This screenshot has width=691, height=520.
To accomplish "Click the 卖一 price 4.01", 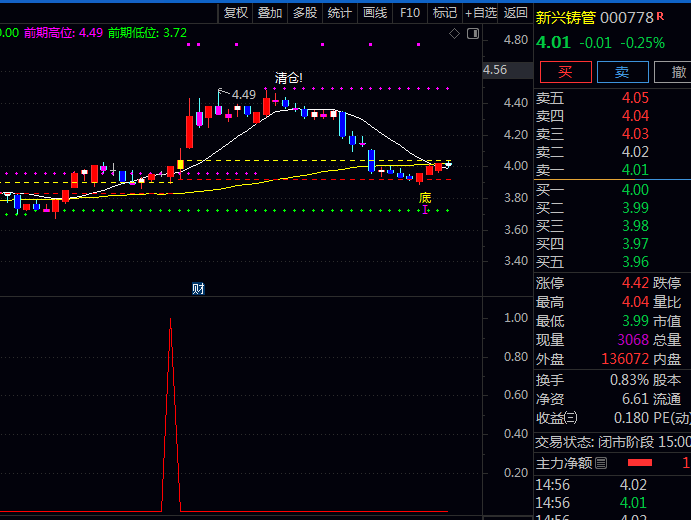I will tap(635, 170).
